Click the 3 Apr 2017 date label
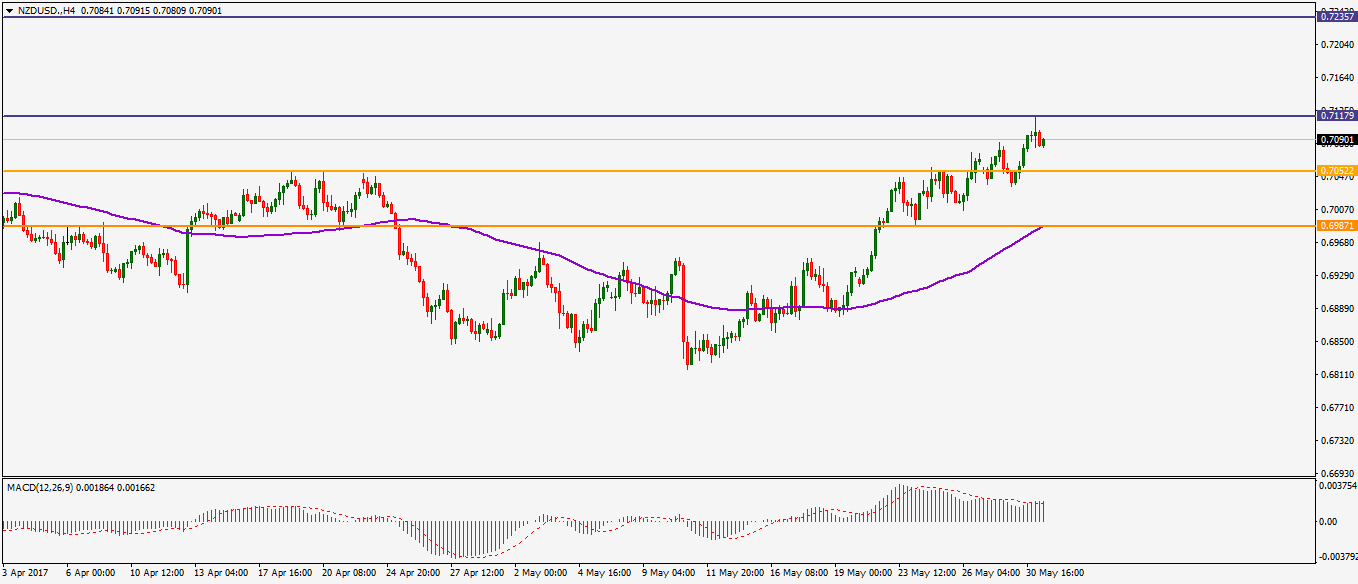This screenshot has width=1358, height=584. point(27,573)
